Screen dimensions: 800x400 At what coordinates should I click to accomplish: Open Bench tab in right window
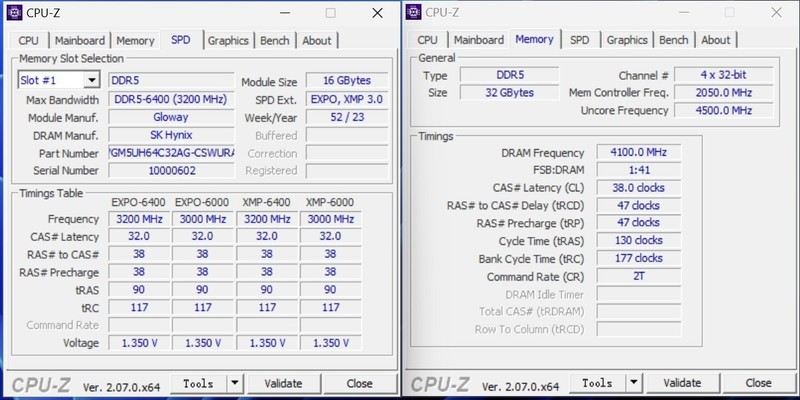673,40
